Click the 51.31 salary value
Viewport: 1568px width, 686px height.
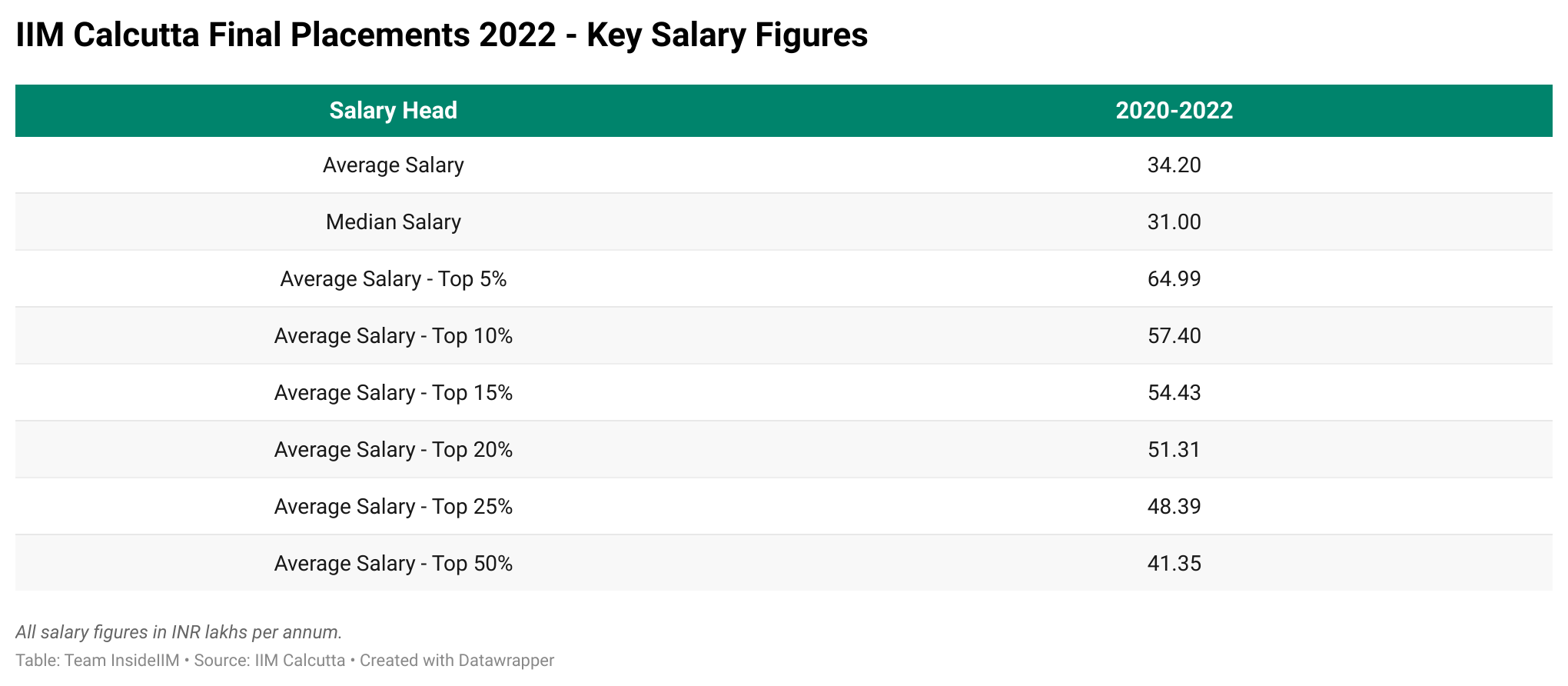pos(1174,450)
